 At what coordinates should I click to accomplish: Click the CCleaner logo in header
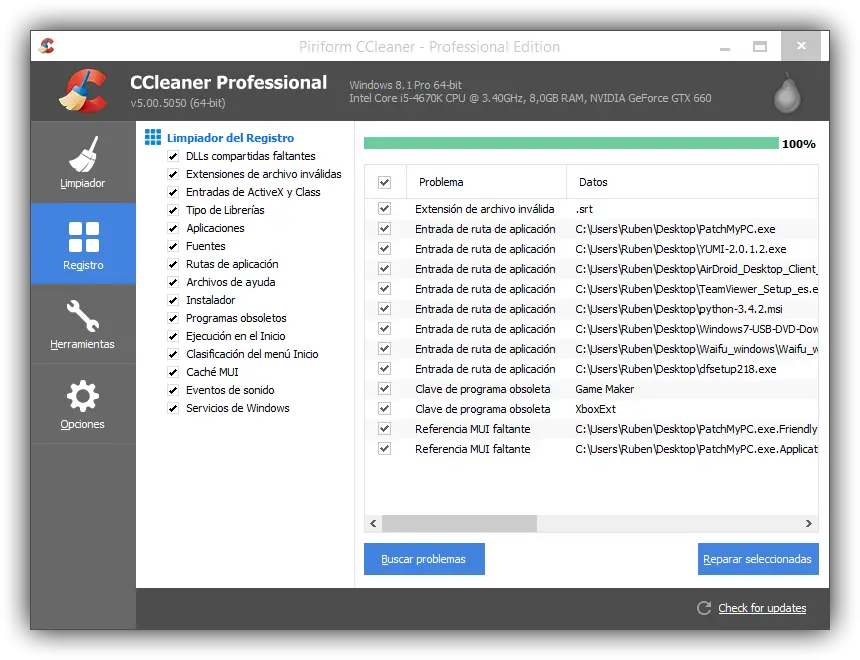click(x=82, y=90)
